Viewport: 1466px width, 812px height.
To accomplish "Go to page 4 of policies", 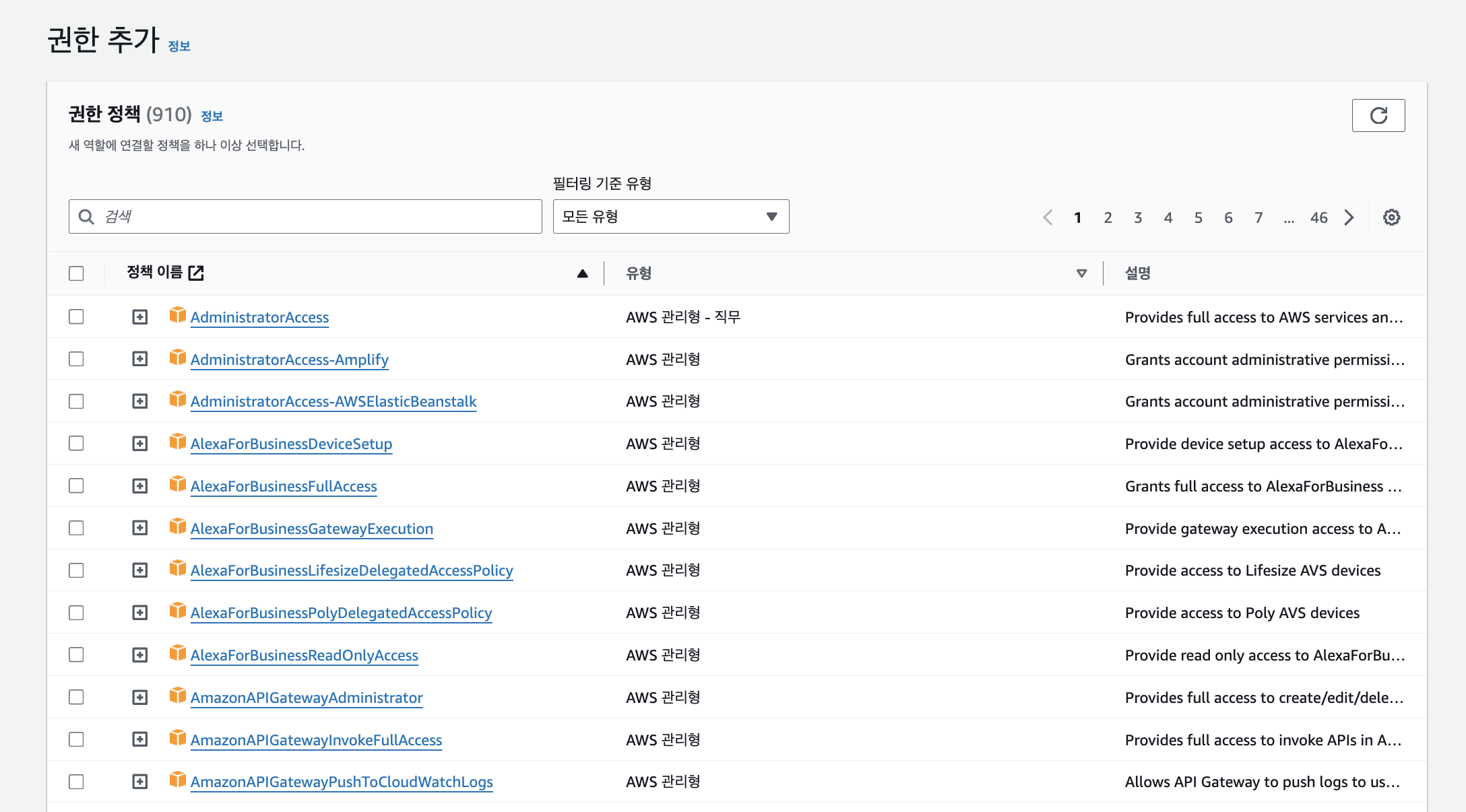I will pos(1168,217).
